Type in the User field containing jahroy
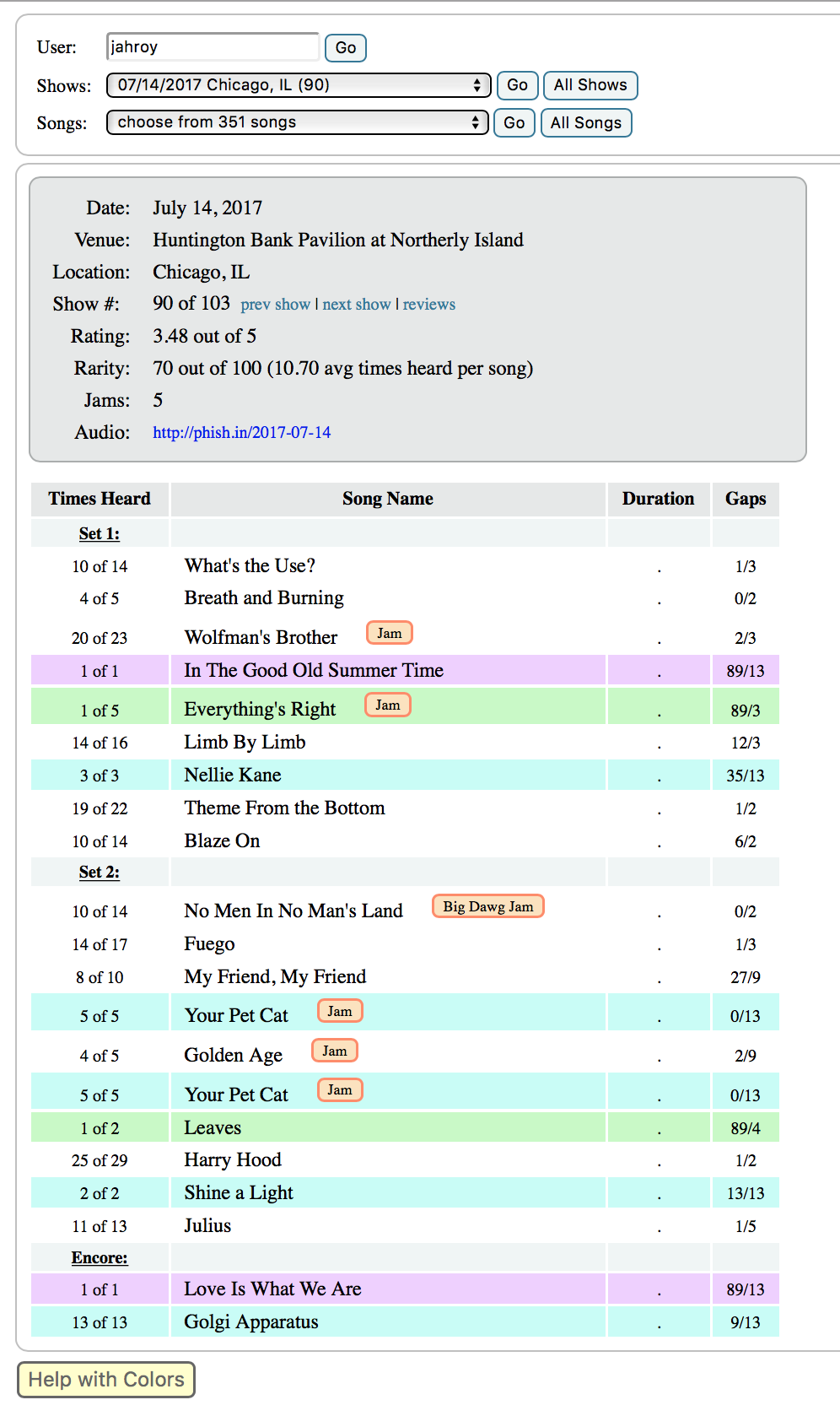Viewport: 840px width, 1416px height. [x=213, y=47]
